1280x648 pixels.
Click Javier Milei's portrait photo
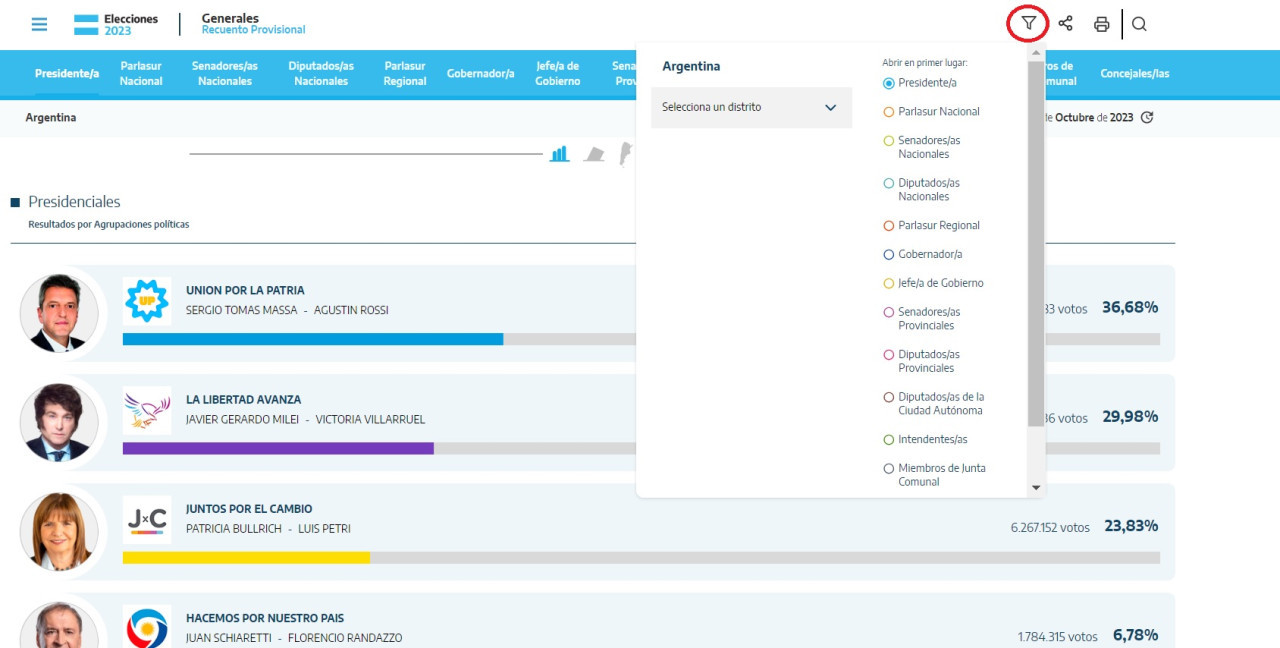(60, 422)
